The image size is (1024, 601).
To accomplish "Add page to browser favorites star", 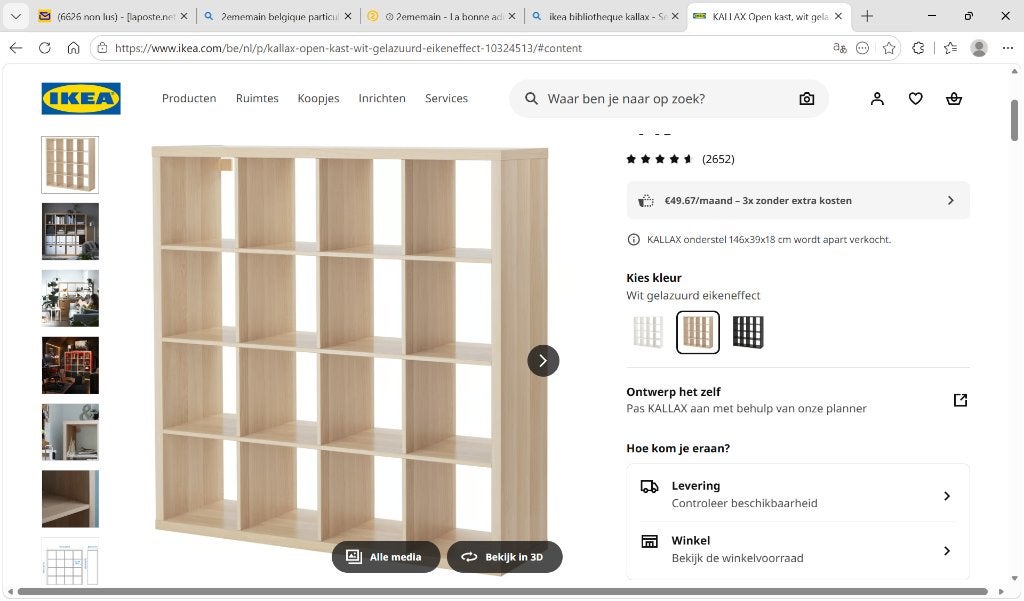I will click(x=889, y=48).
